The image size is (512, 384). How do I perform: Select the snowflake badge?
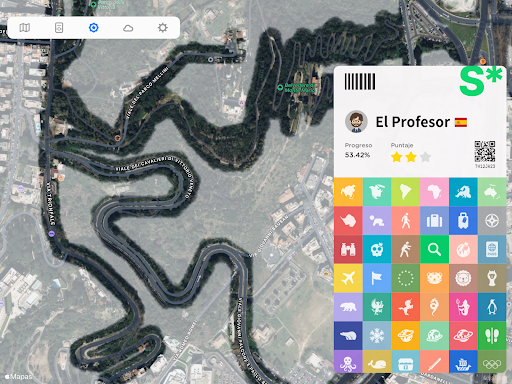[x=377, y=336]
